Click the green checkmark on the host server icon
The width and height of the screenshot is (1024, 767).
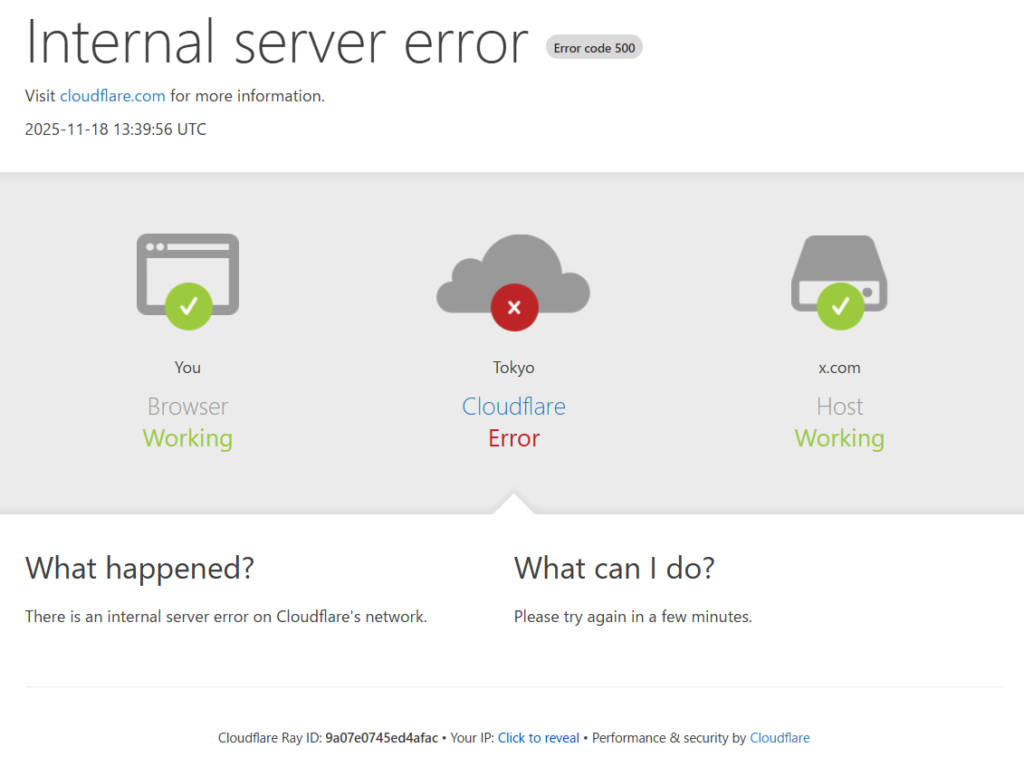click(840, 306)
